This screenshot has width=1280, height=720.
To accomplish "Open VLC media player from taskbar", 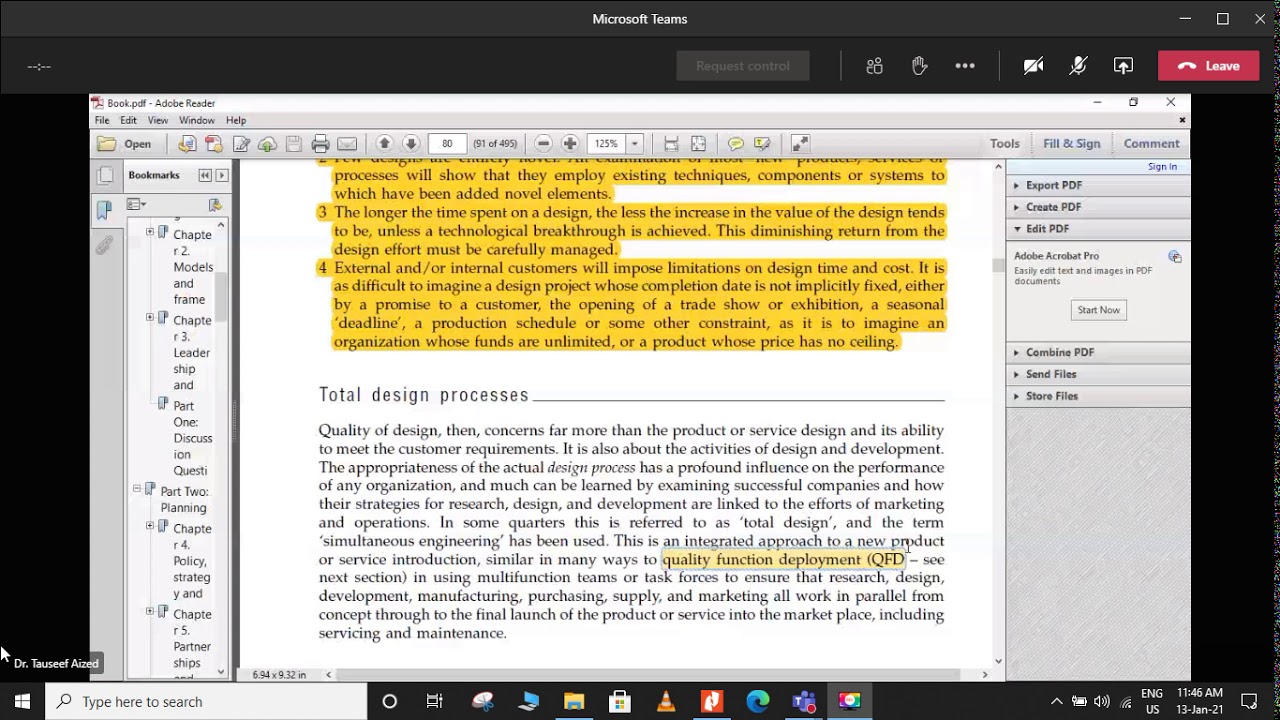I will coord(666,701).
